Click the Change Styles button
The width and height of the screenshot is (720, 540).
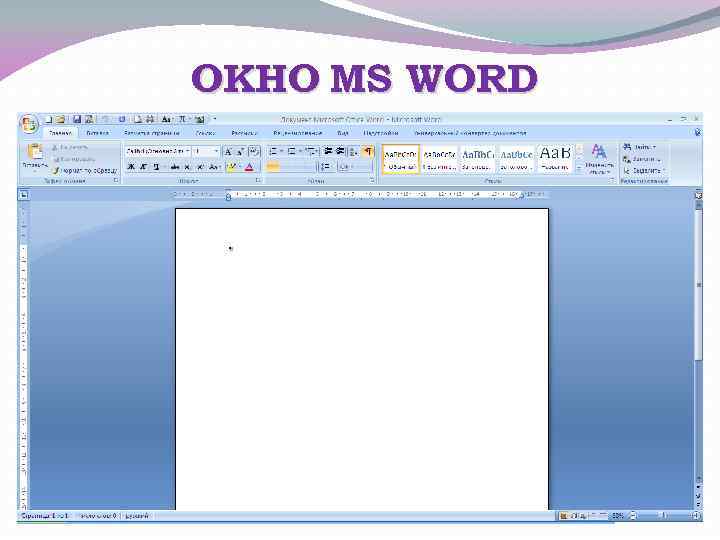(599, 159)
